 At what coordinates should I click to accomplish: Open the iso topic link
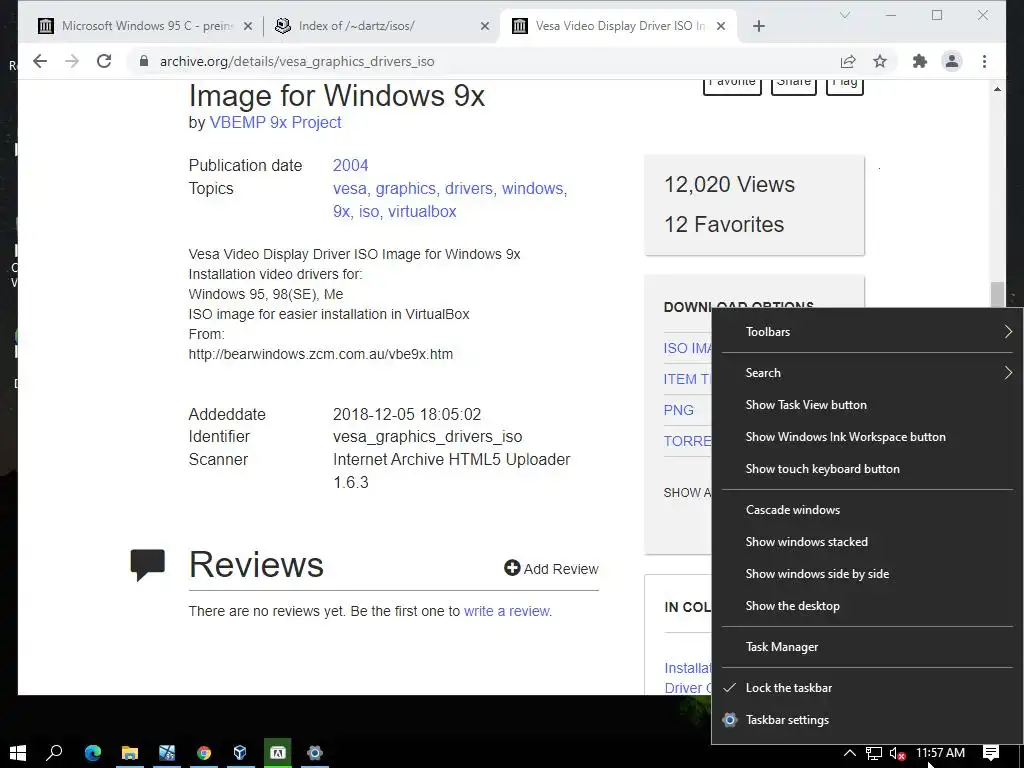pyautogui.click(x=368, y=212)
